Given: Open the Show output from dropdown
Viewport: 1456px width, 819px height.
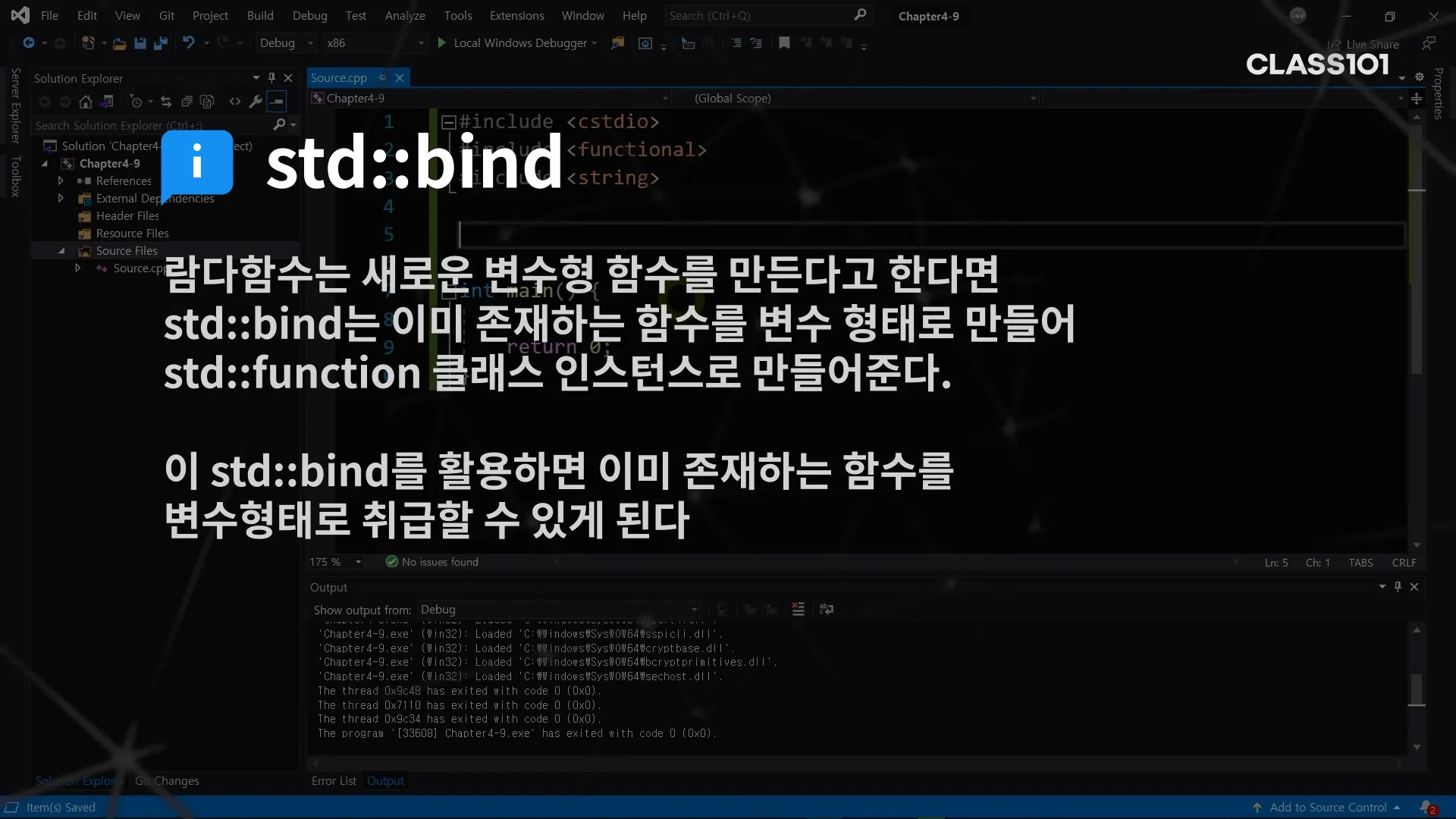Looking at the screenshot, I should [558, 610].
